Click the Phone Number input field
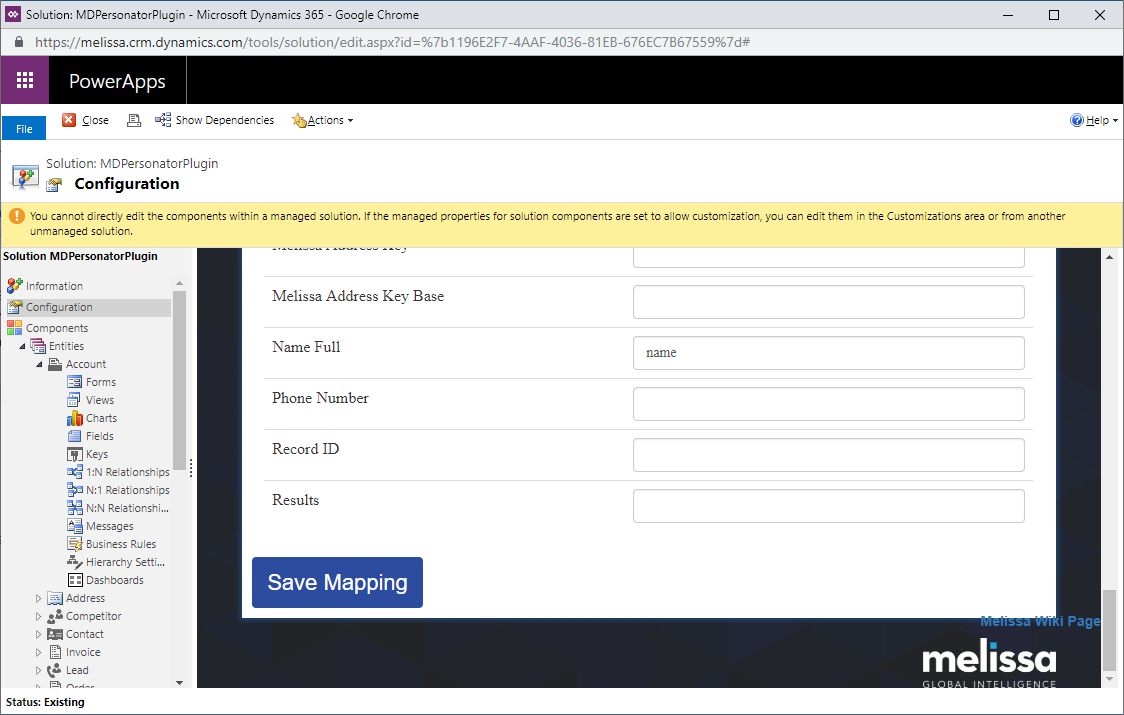 coord(829,404)
